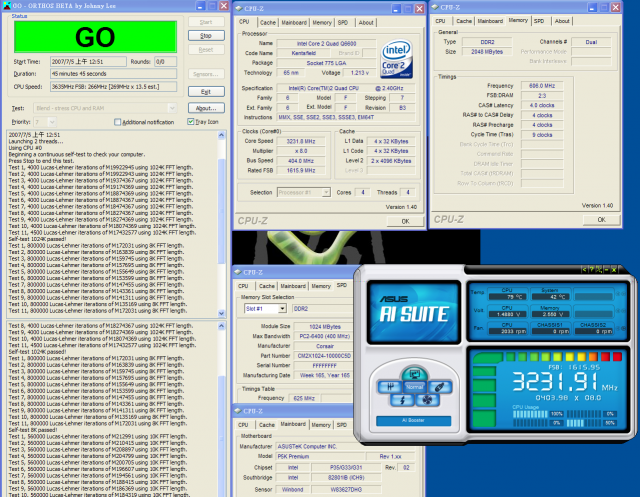Select the memory Frequency value 606.0 MHz
The height and width of the screenshot is (497, 640).
542,86
